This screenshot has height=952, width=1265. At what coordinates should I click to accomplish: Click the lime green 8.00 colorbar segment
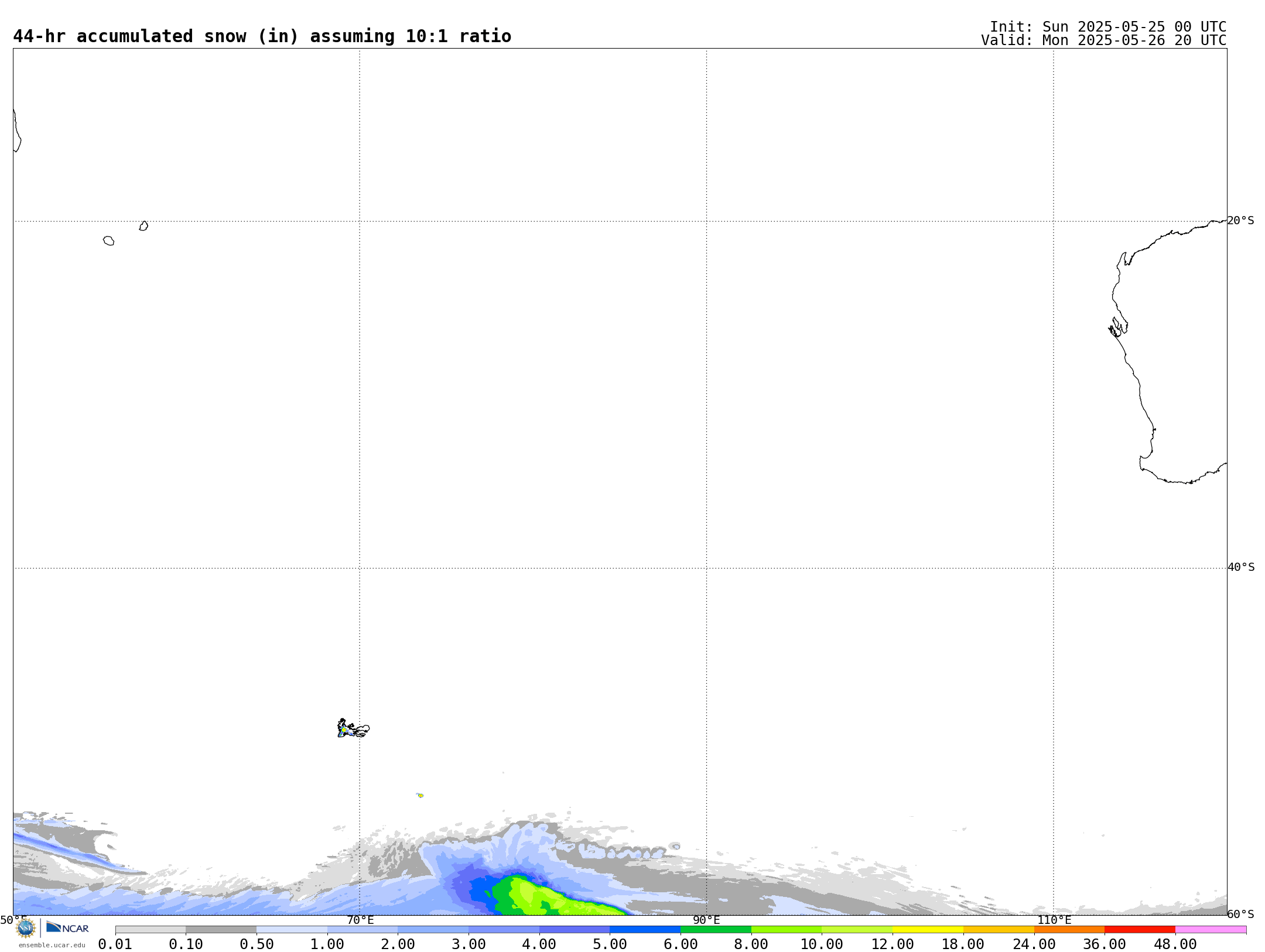click(787, 930)
